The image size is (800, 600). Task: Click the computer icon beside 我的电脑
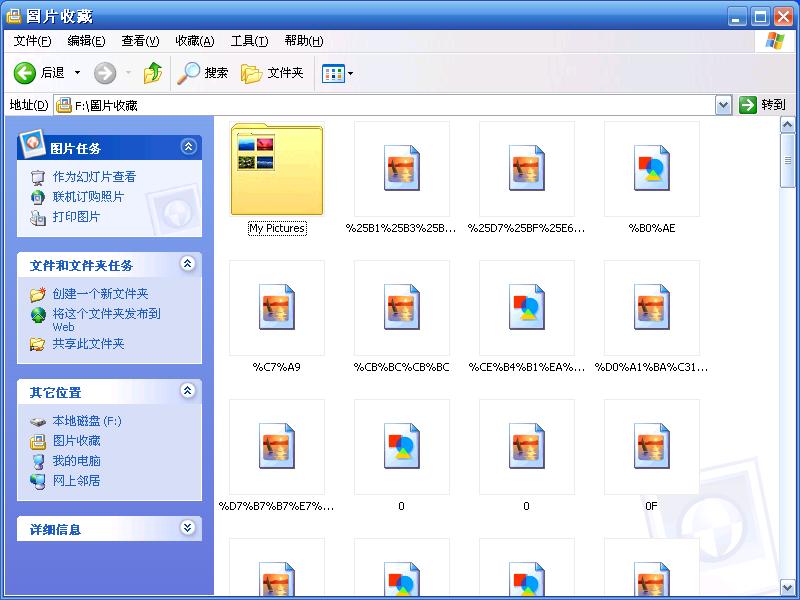pos(38,461)
